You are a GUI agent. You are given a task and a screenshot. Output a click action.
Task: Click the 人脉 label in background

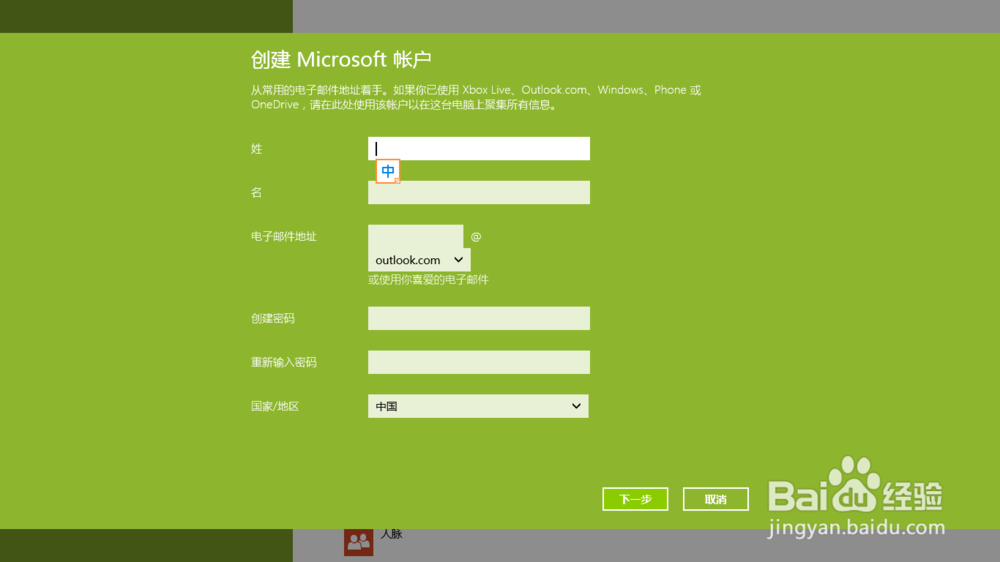[392, 535]
